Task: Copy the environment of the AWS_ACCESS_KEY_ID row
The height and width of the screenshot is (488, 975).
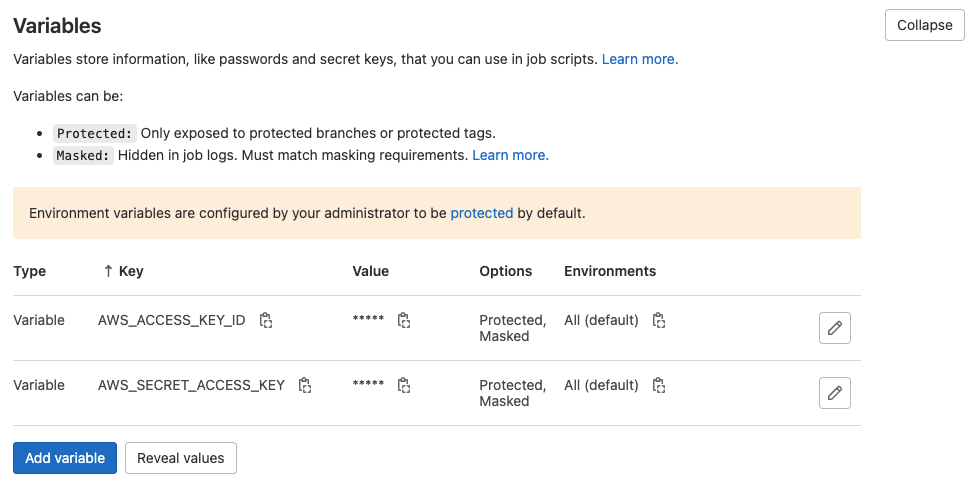Action: tap(658, 320)
